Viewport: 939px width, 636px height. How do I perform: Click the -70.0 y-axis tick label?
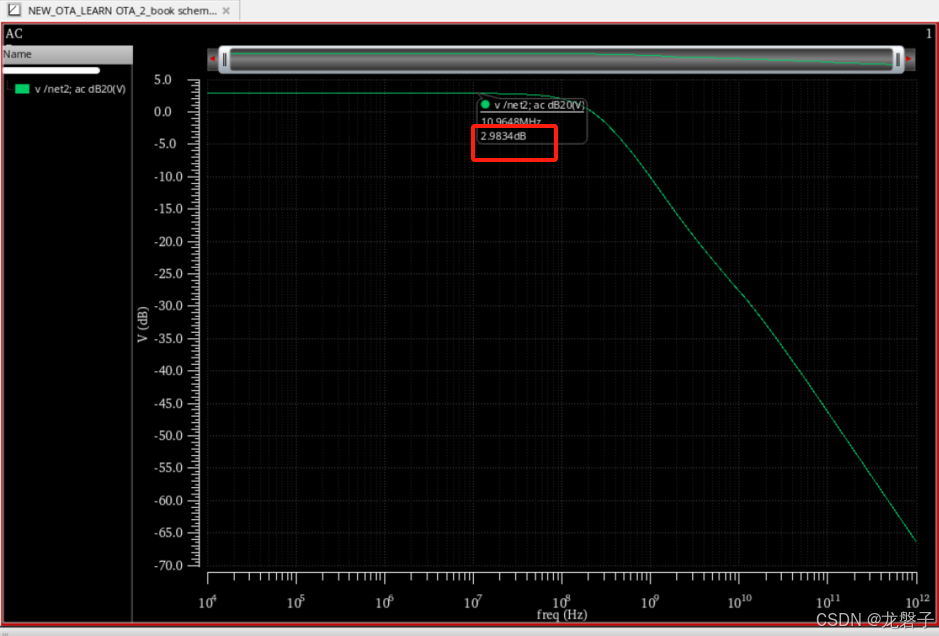(170, 565)
